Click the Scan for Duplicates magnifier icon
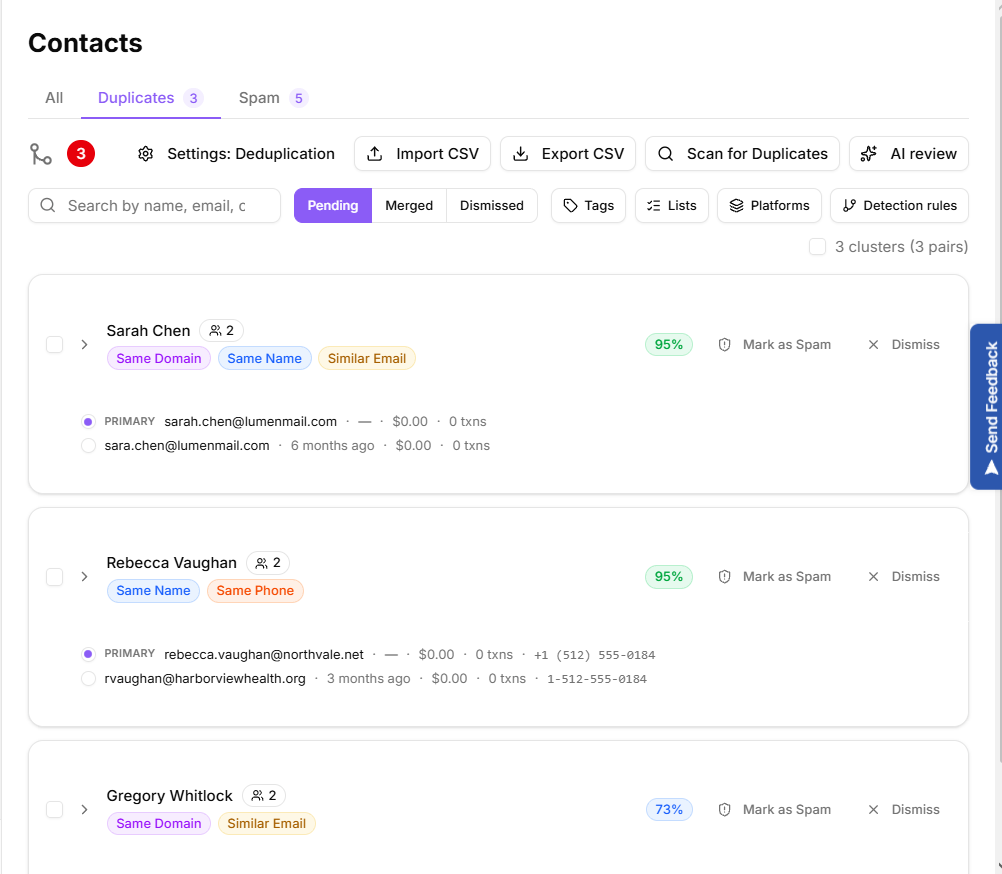 pos(666,154)
